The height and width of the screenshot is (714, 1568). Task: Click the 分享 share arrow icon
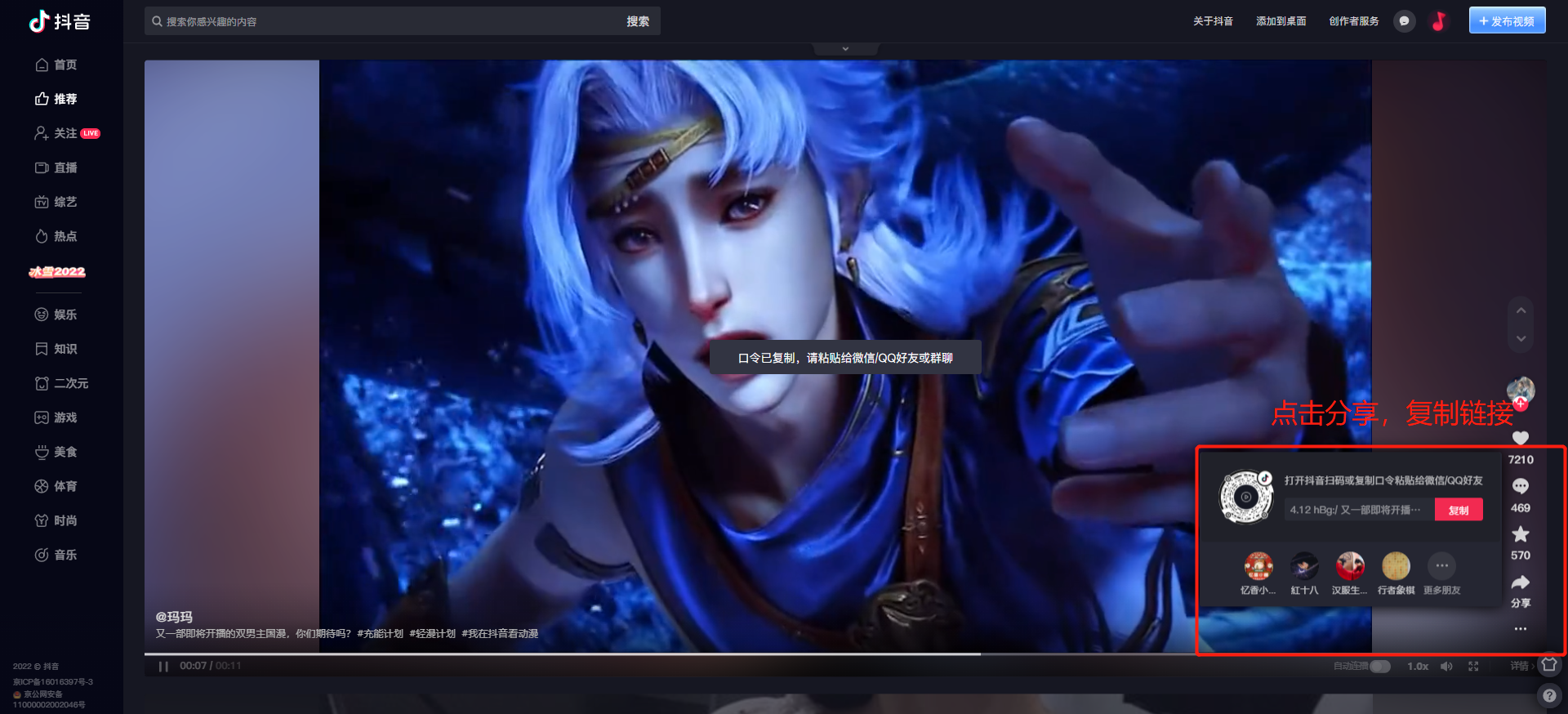tap(1520, 582)
